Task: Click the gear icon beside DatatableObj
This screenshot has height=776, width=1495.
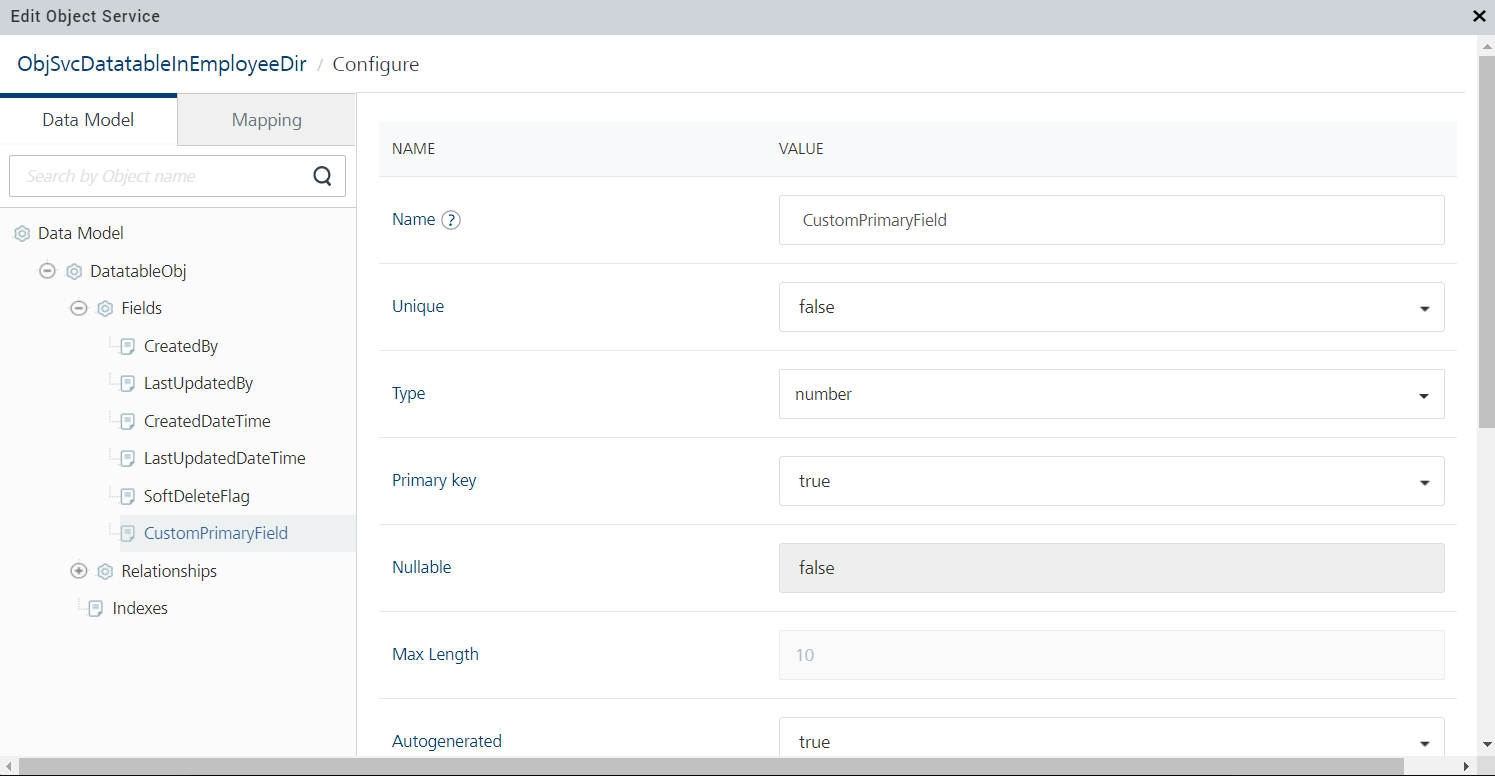Action: [x=74, y=272]
